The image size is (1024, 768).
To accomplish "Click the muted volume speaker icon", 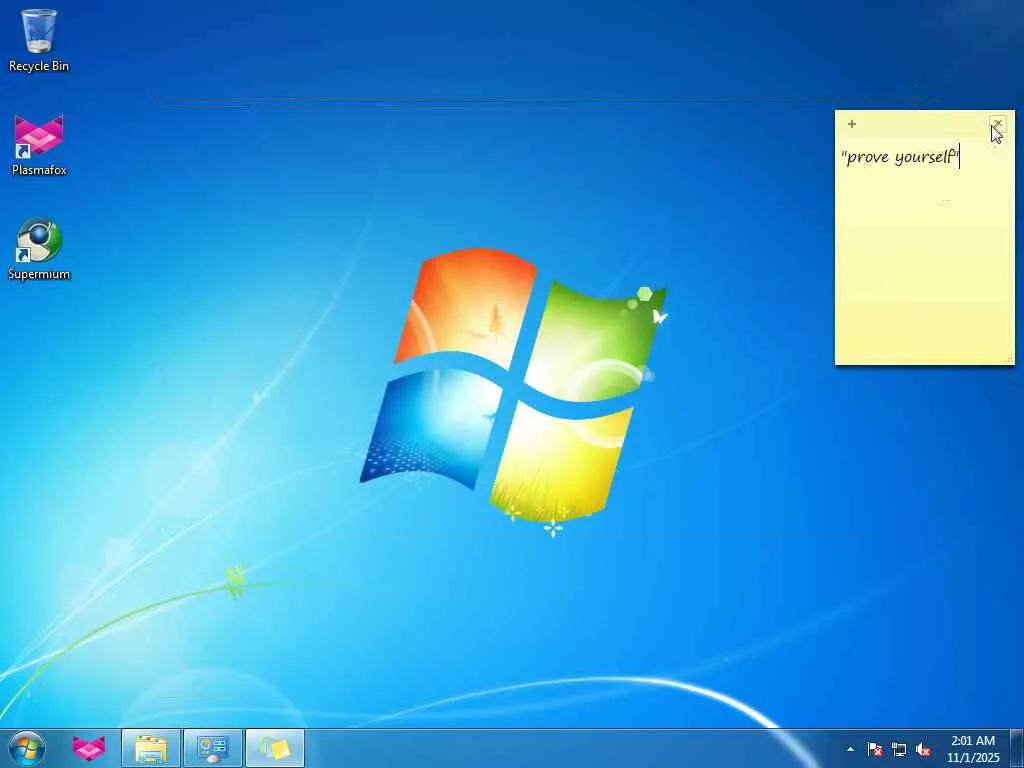I will (x=923, y=750).
